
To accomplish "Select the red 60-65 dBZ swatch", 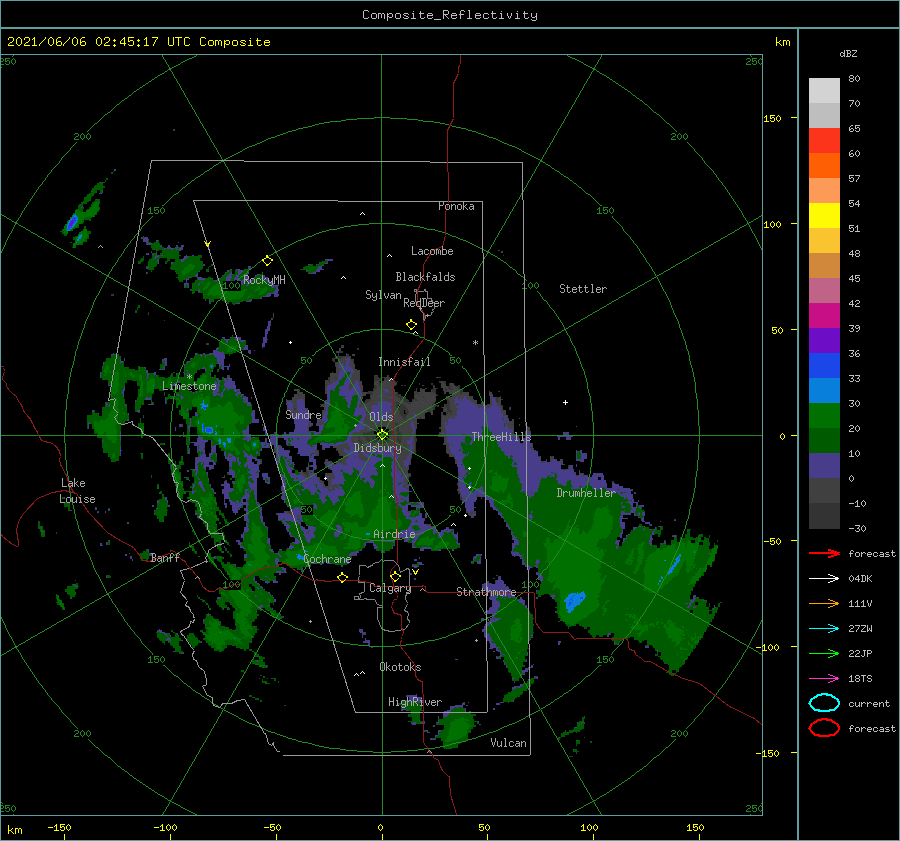I will 824,141.
